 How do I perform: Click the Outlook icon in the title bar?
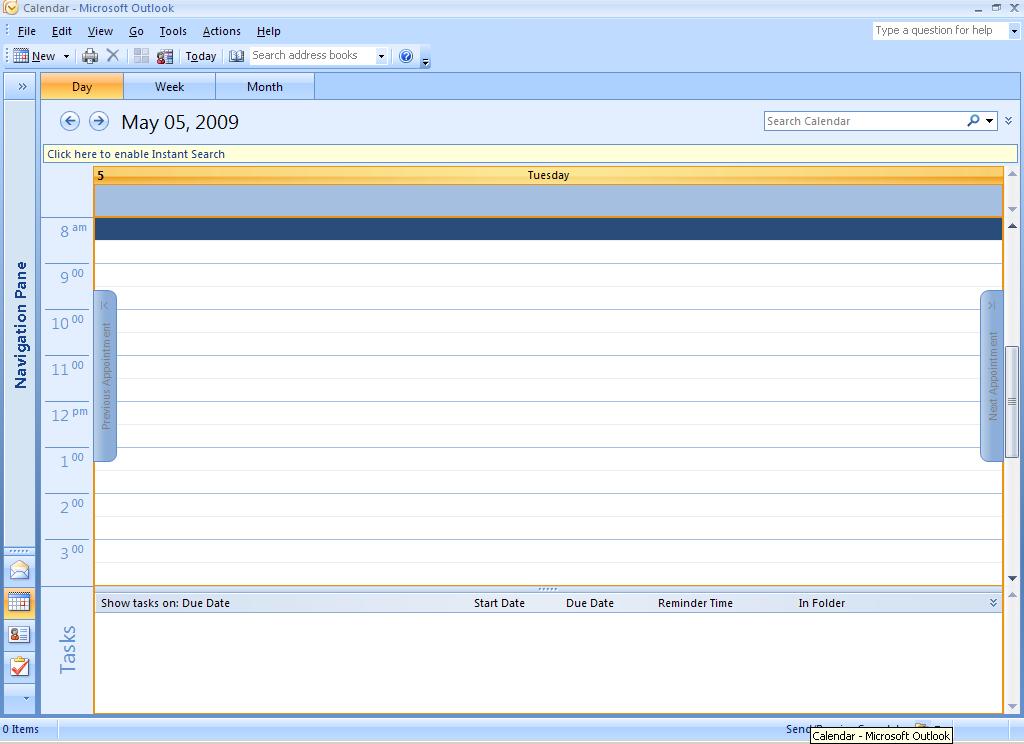pyautogui.click(x=10, y=8)
